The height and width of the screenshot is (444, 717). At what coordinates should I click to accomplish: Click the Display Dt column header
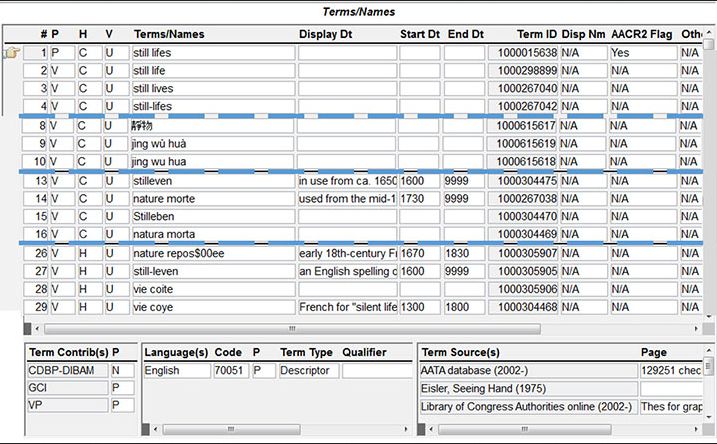[326, 34]
